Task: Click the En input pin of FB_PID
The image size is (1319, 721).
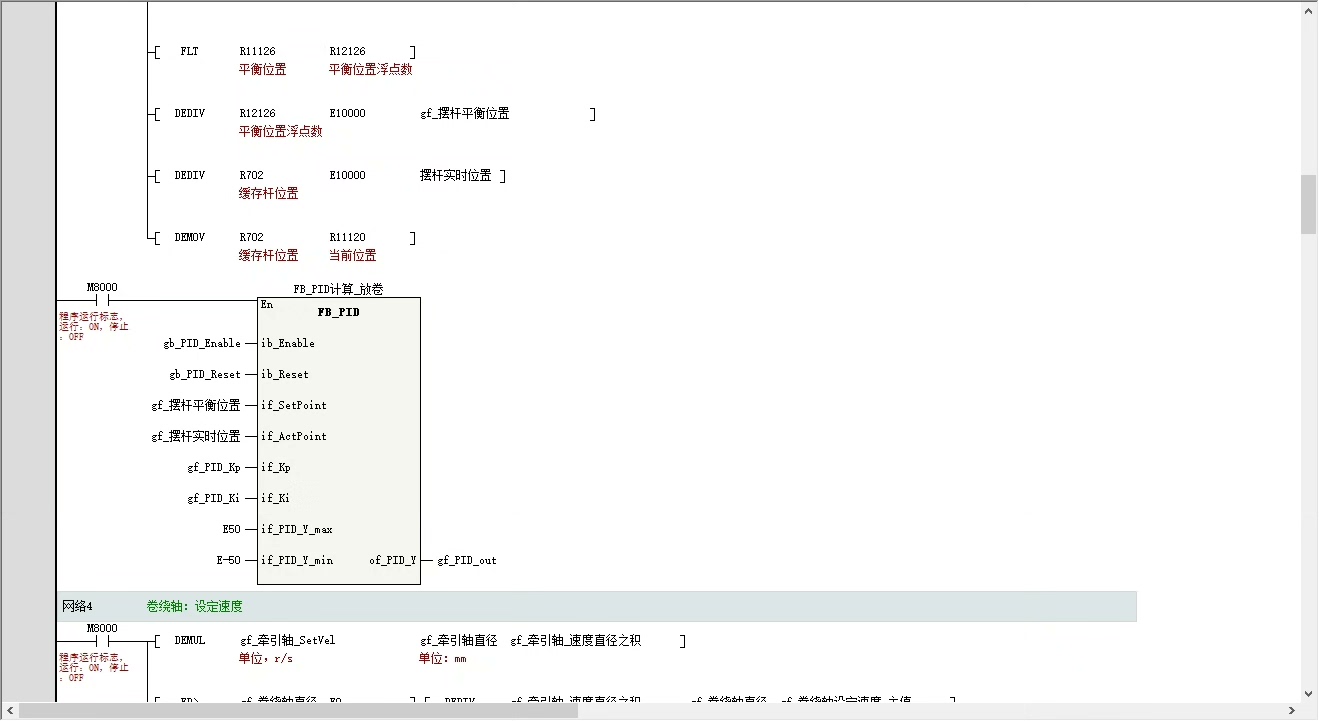Action: tap(266, 304)
